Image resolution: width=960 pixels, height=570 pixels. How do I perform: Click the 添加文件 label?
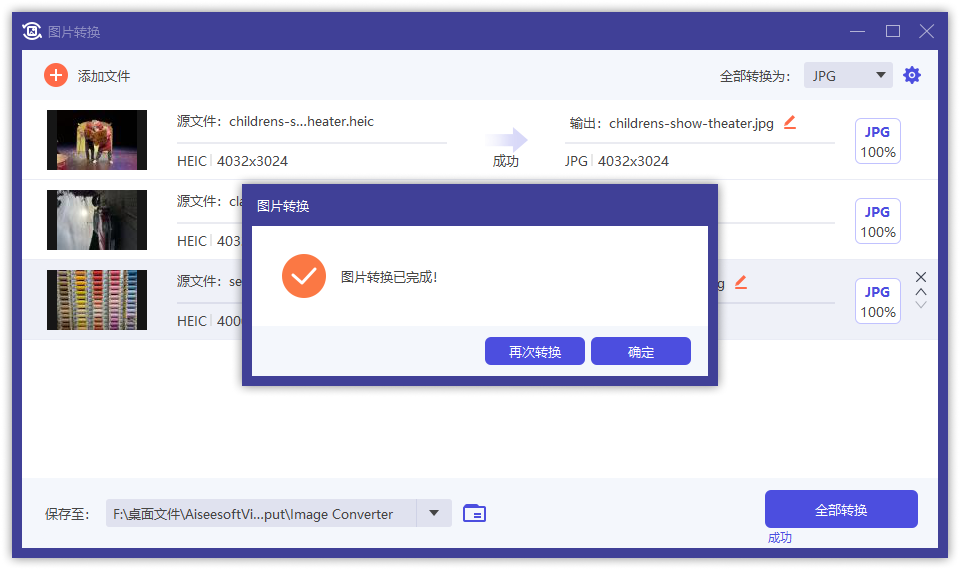point(103,76)
